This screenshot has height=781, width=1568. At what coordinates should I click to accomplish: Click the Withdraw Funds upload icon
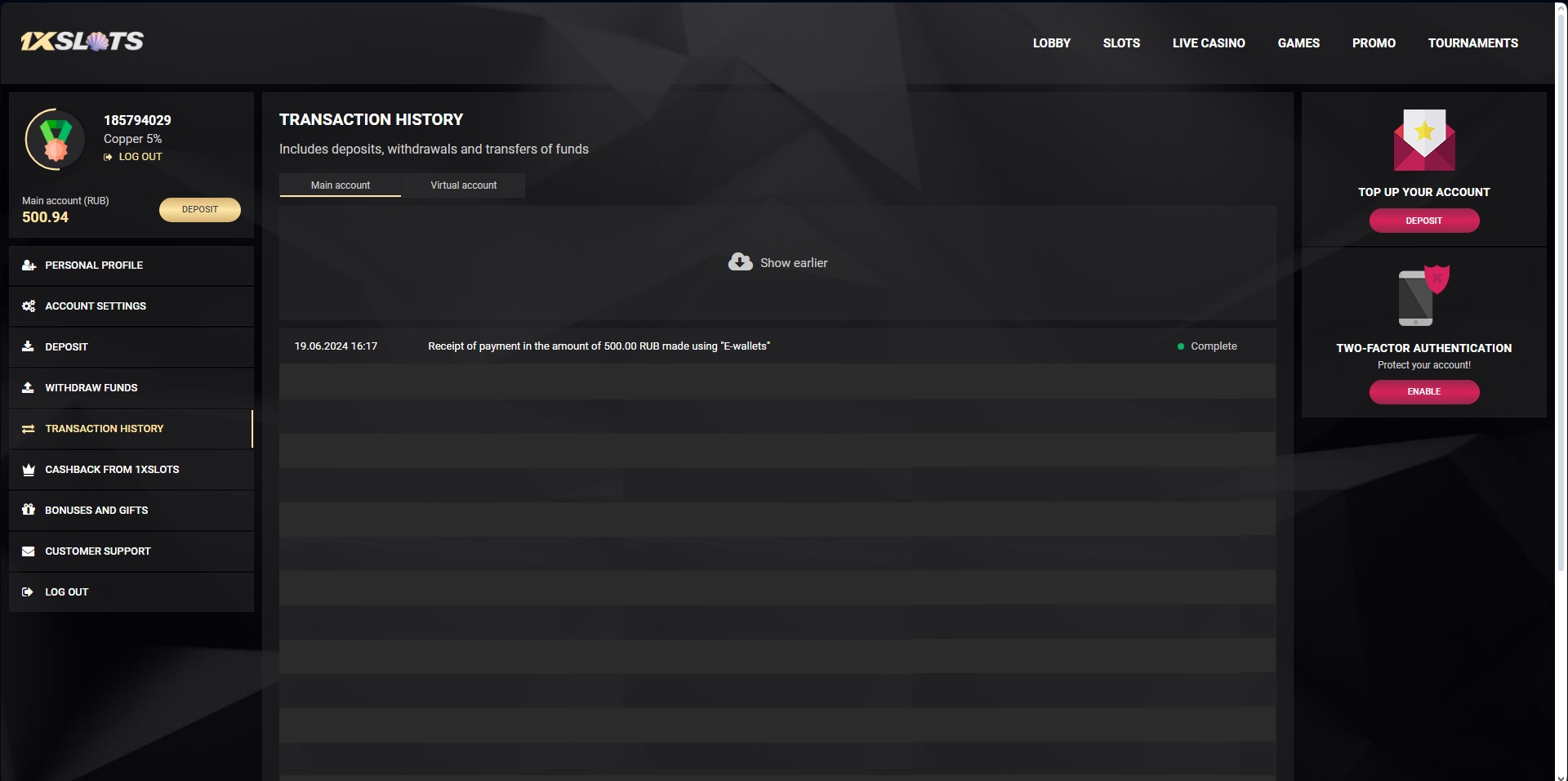click(29, 388)
